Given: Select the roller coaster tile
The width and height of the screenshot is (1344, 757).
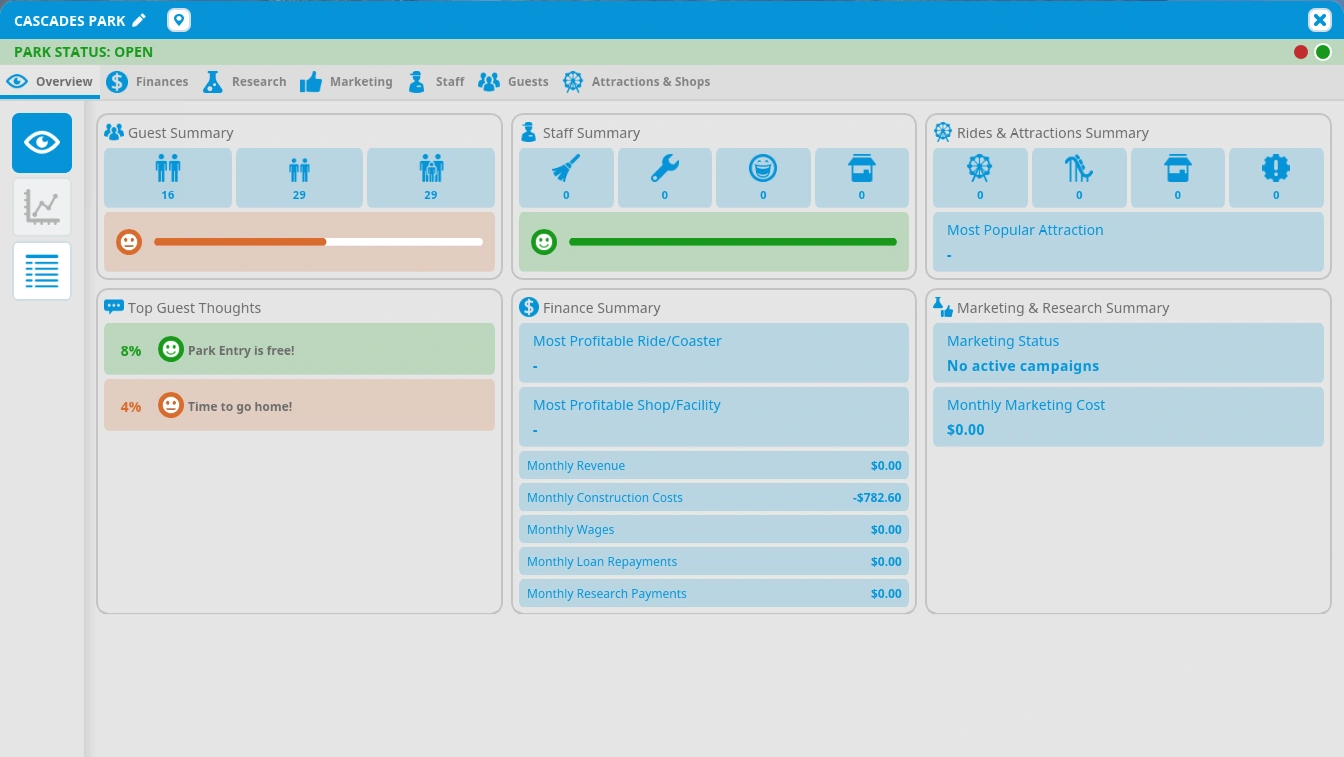Looking at the screenshot, I should pyautogui.click(x=1079, y=178).
